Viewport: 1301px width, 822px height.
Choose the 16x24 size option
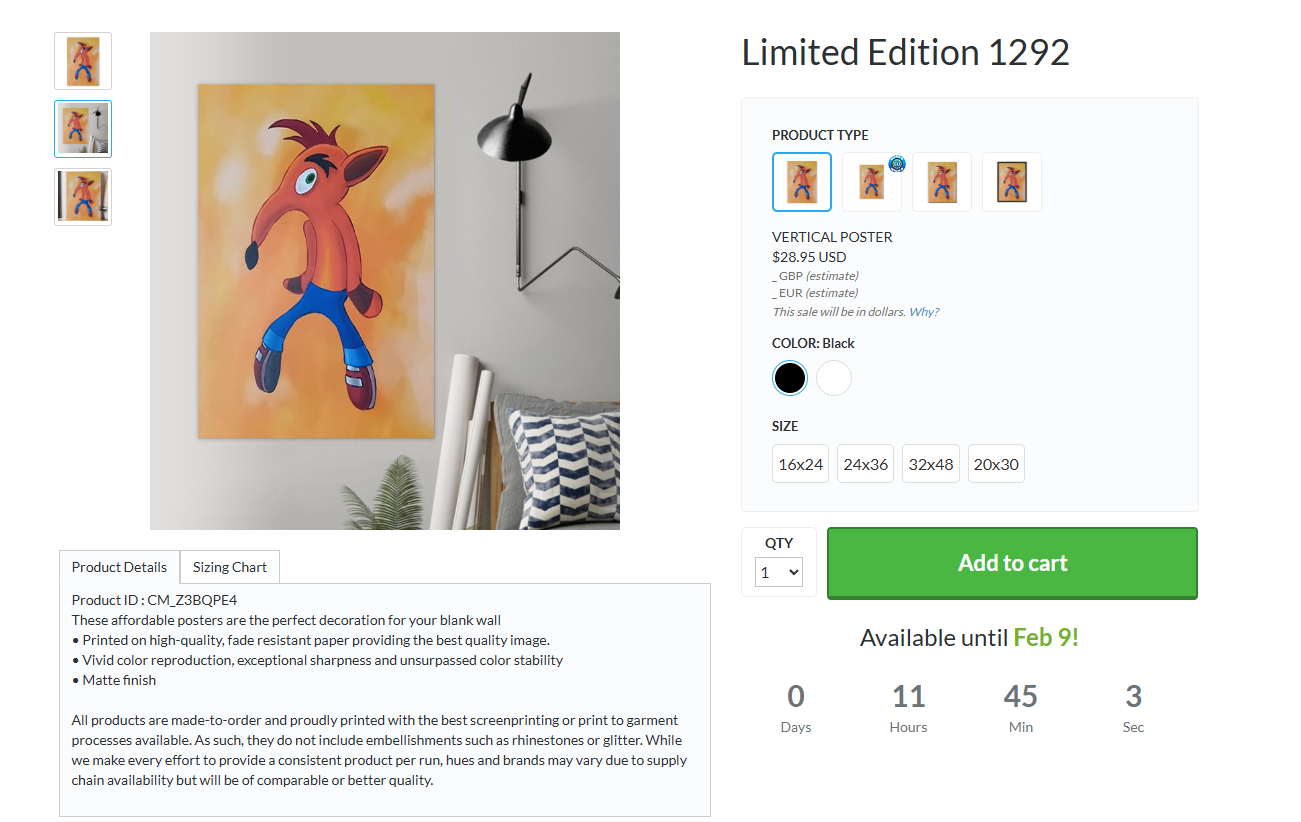(x=800, y=464)
